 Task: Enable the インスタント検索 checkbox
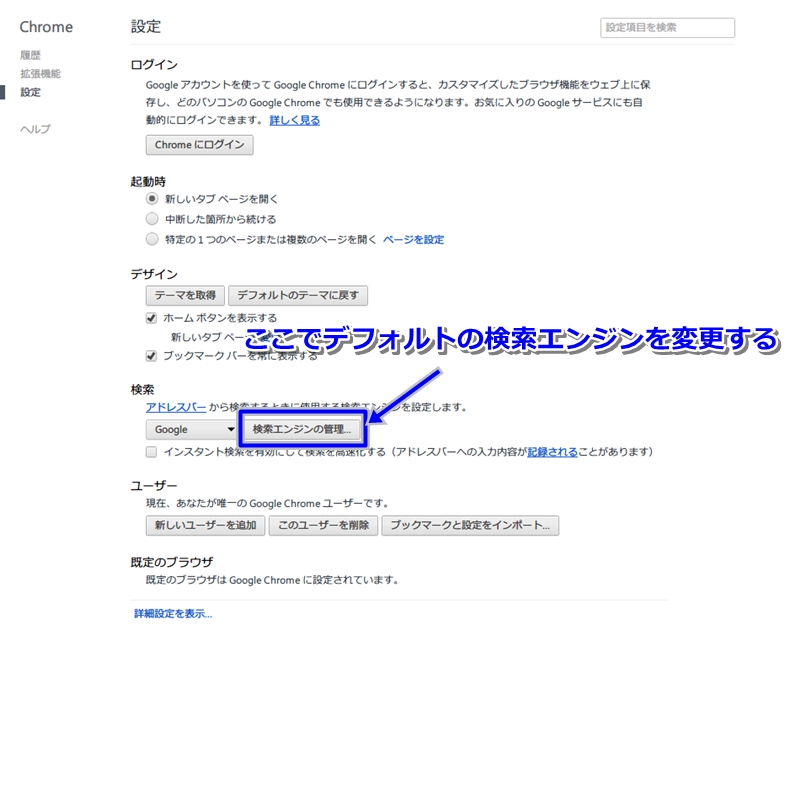tap(151, 452)
